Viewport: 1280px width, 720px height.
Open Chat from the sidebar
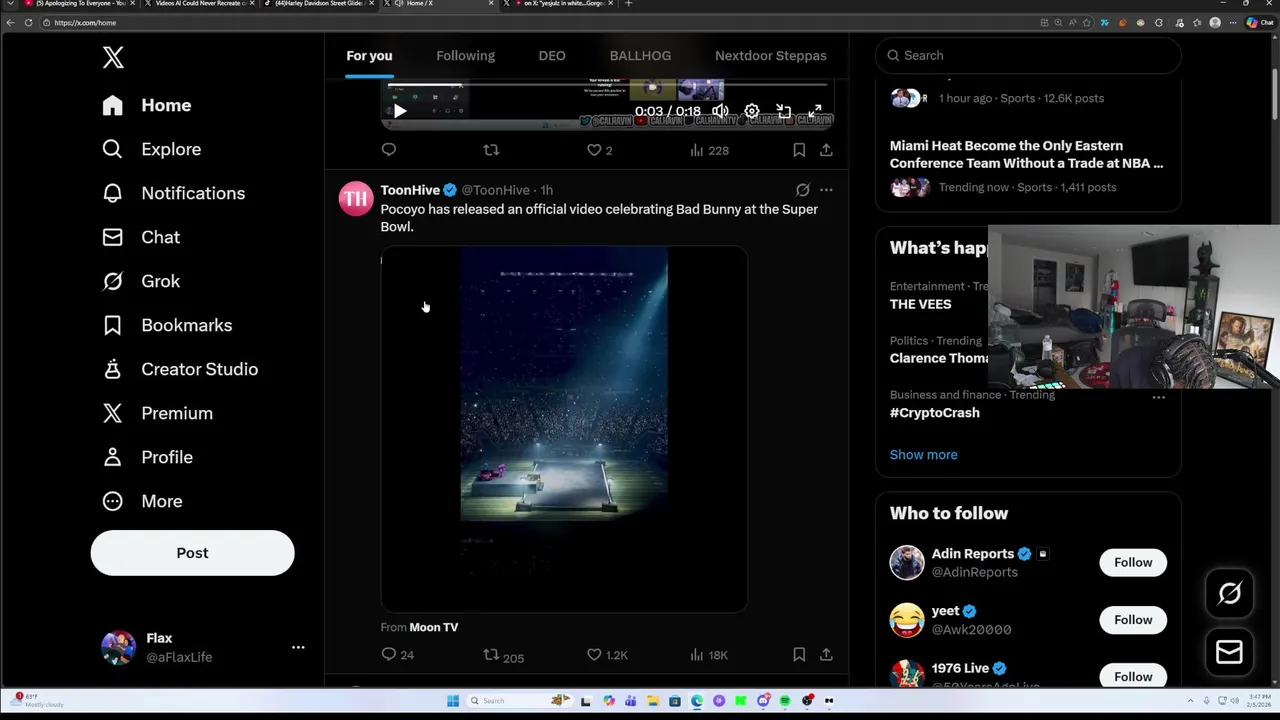[141, 237]
